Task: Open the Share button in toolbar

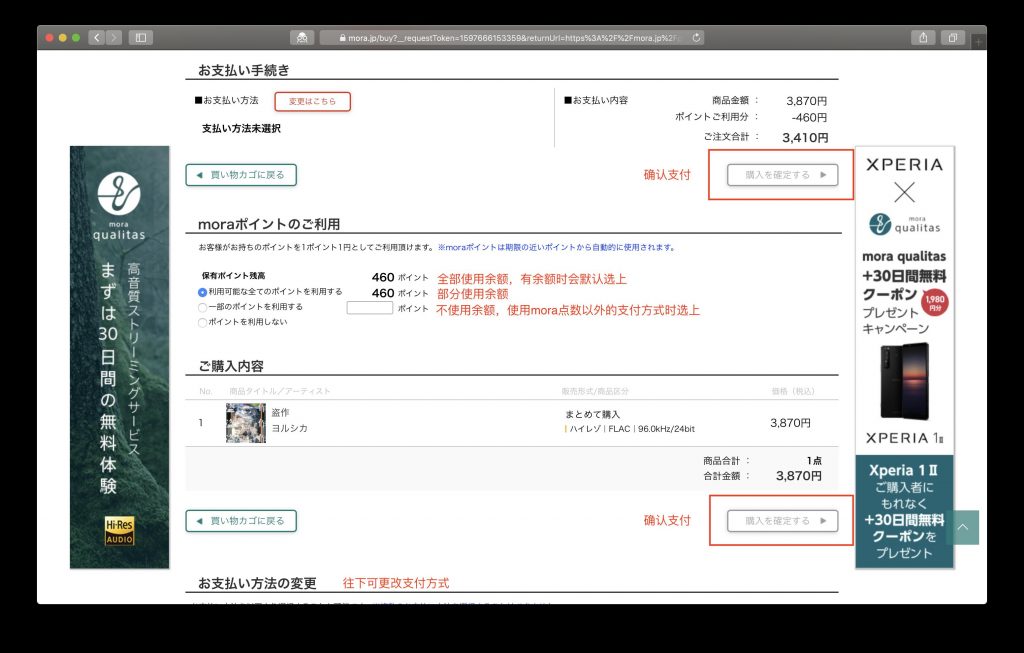Action: (923, 38)
